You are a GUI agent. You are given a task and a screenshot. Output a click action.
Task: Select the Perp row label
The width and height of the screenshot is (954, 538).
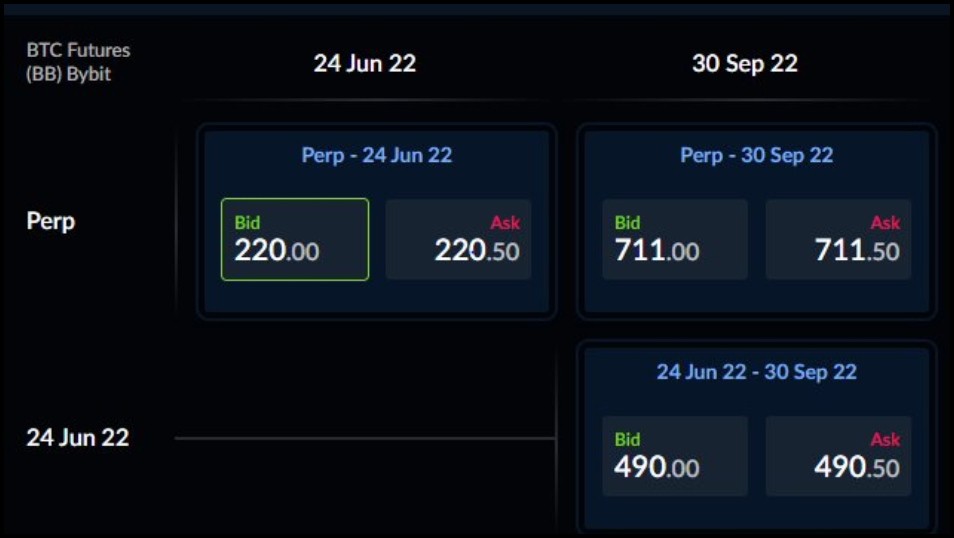coord(51,221)
